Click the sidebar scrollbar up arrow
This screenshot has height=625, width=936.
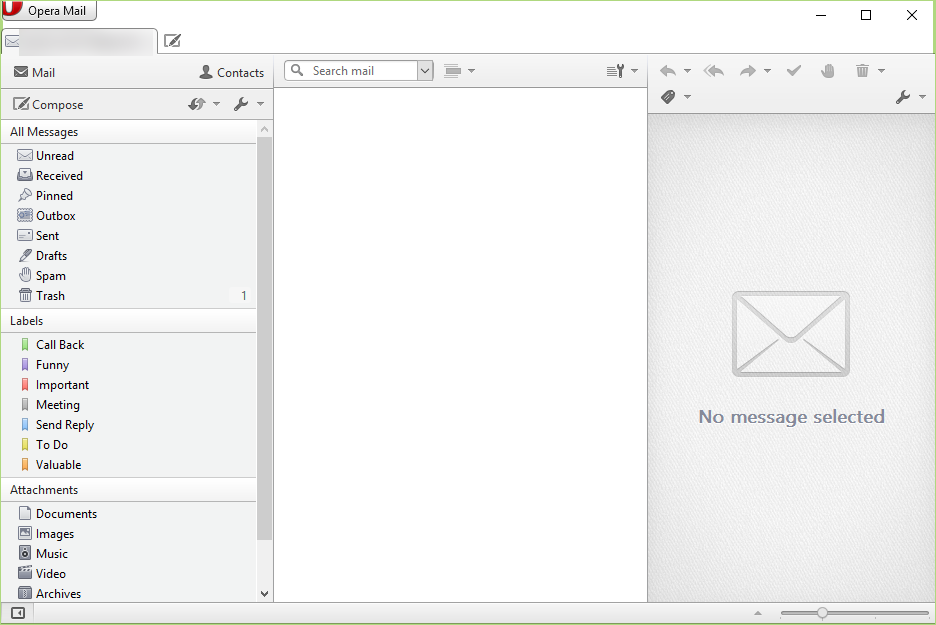(x=264, y=129)
